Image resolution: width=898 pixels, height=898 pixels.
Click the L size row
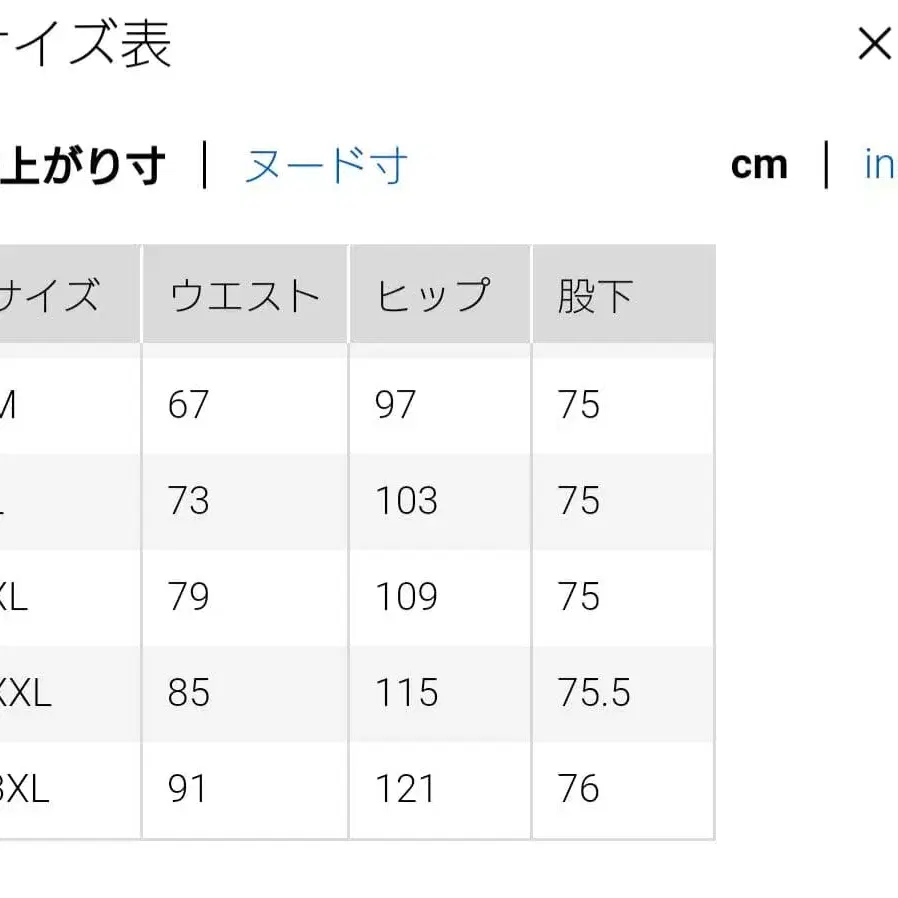(x=20, y=501)
